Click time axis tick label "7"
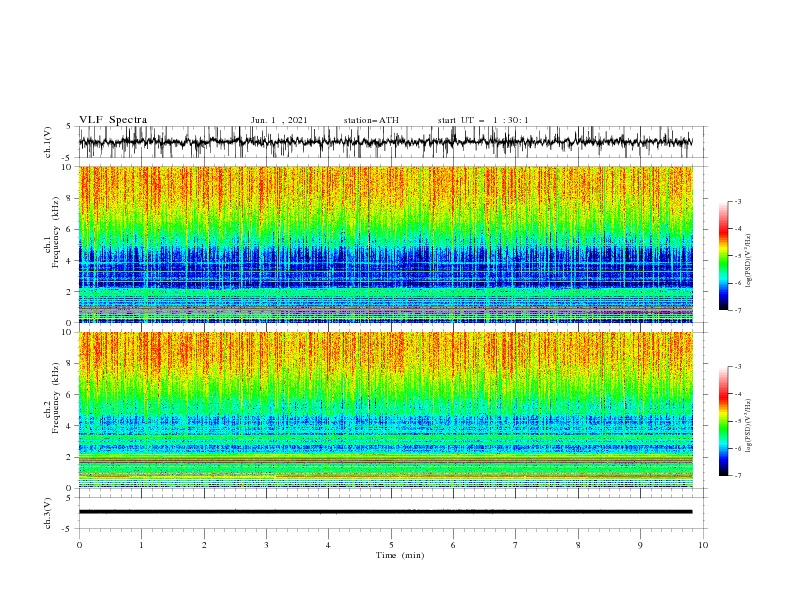This screenshot has height=612, width=792. [516, 545]
